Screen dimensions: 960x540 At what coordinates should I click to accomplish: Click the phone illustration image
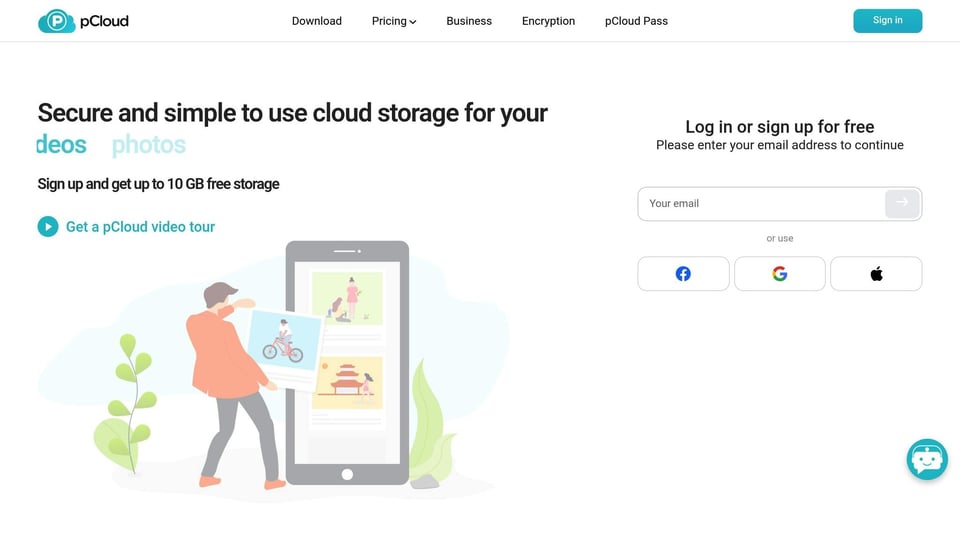pyautogui.click(x=347, y=363)
